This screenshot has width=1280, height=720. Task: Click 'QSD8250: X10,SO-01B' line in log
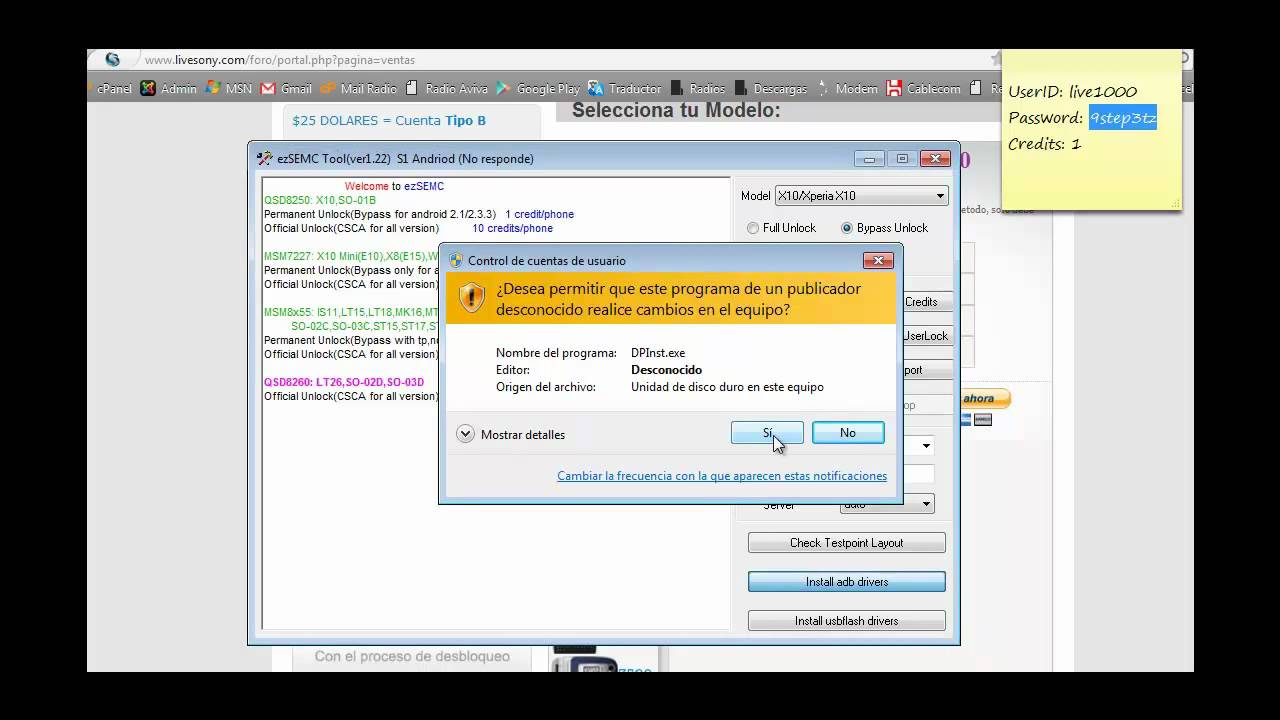[x=320, y=200]
